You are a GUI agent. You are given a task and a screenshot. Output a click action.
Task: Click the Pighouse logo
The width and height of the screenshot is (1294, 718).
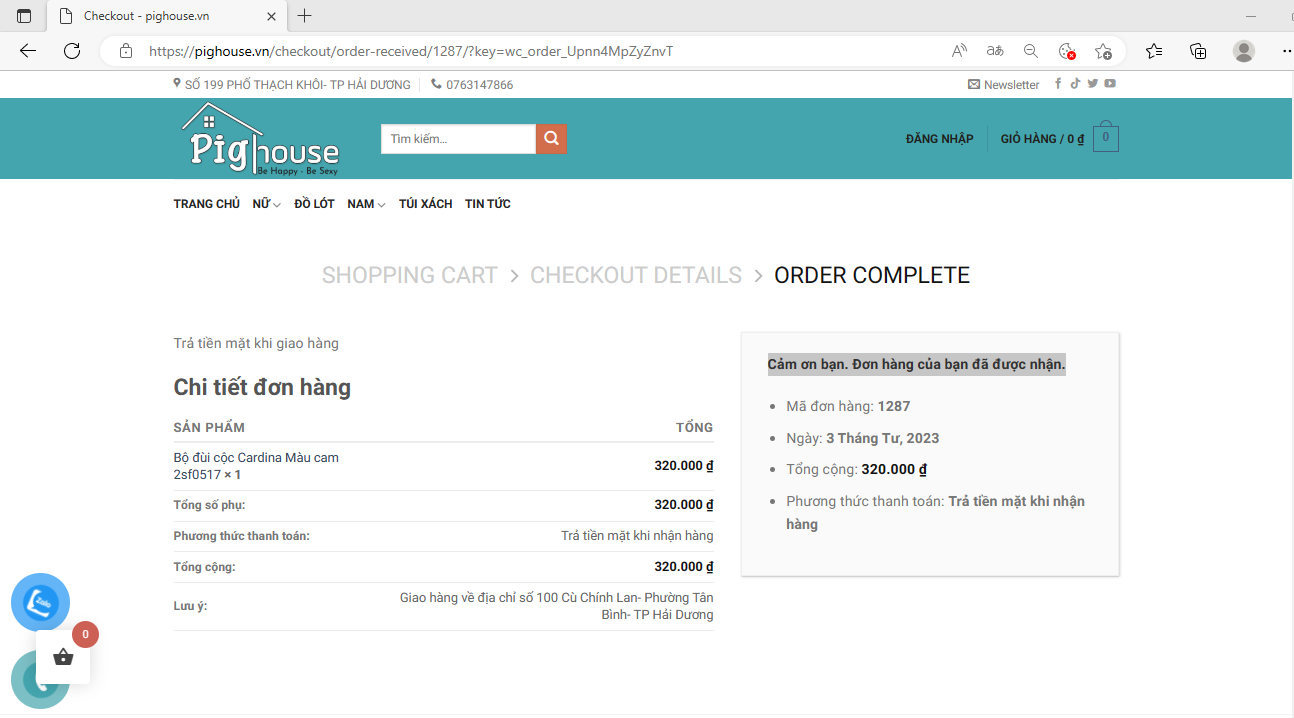click(x=260, y=139)
